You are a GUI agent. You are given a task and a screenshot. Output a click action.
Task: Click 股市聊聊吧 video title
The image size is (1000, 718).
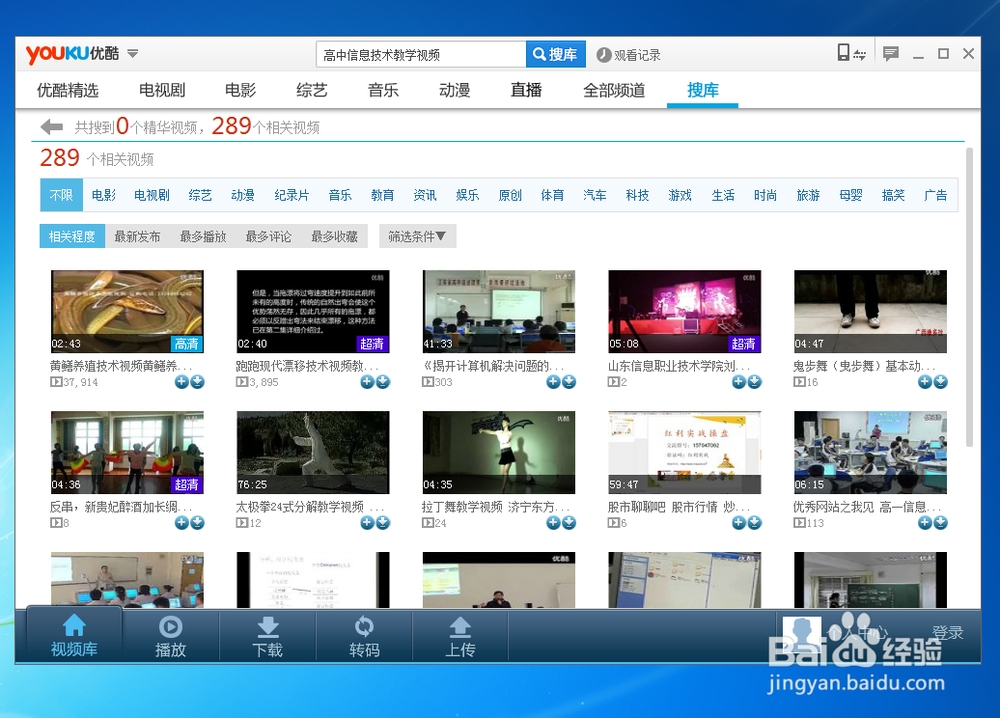point(678,507)
